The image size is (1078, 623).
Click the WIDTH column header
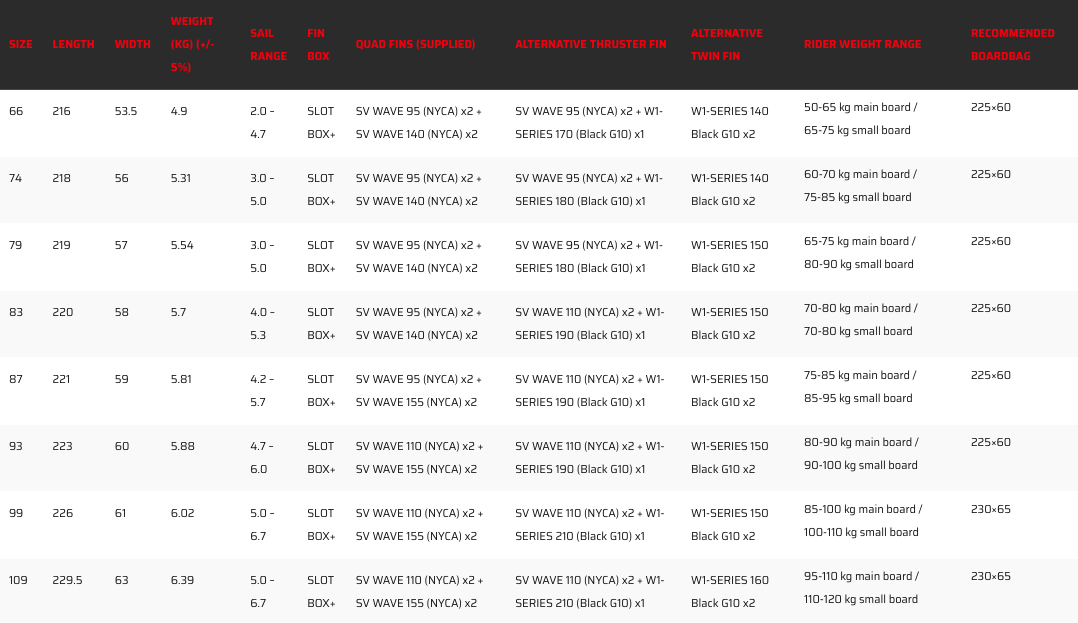pyautogui.click(x=133, y=44)
